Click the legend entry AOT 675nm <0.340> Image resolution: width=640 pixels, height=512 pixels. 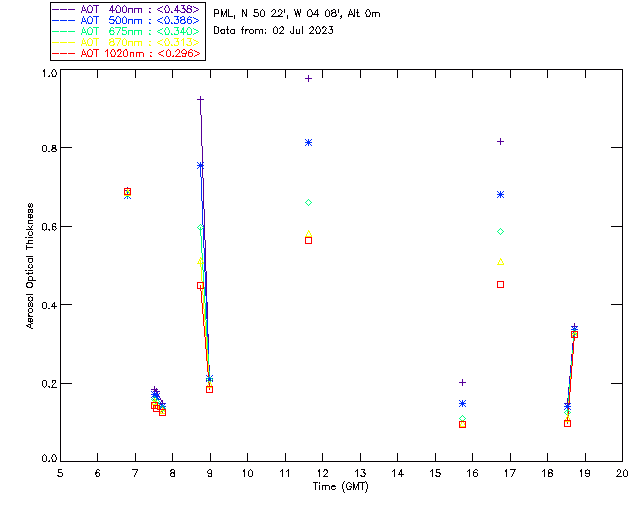126,31
